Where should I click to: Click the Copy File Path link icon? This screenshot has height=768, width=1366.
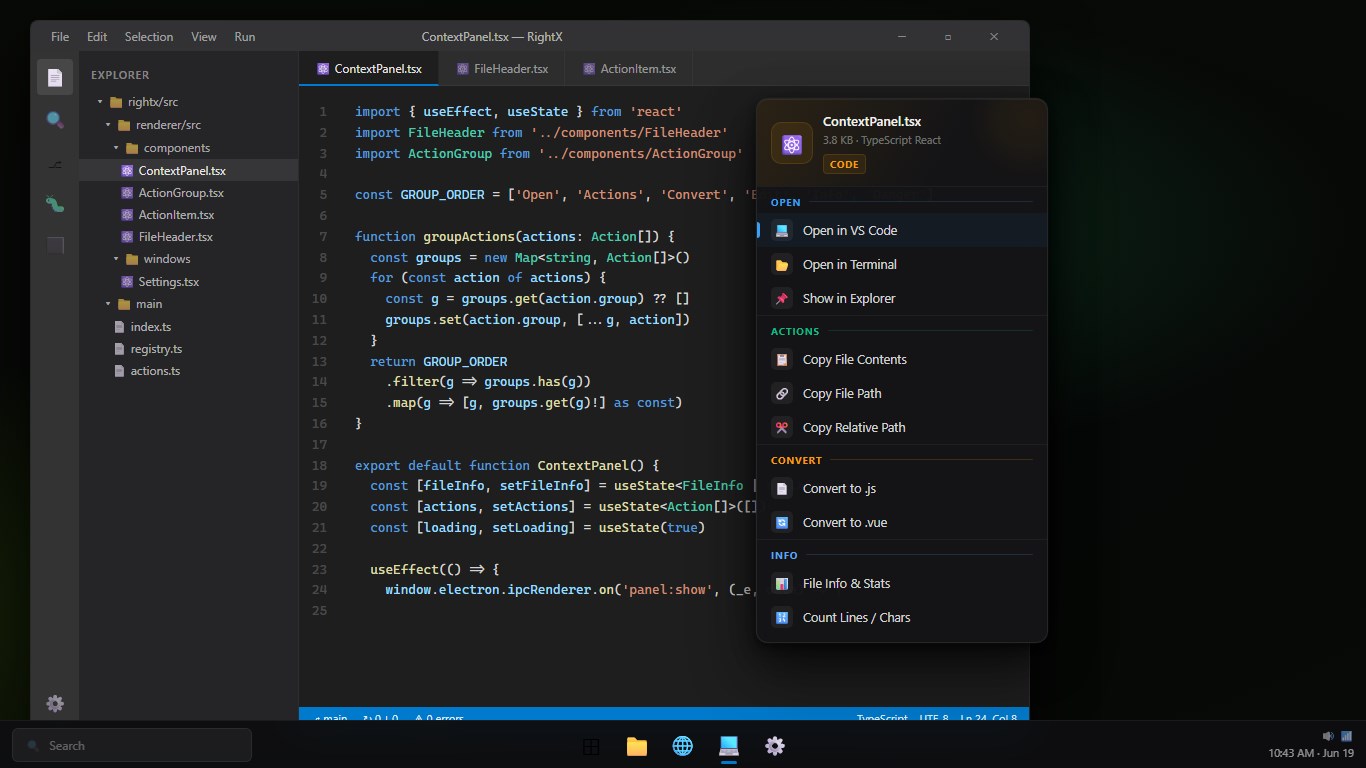(x=782, y=393)
